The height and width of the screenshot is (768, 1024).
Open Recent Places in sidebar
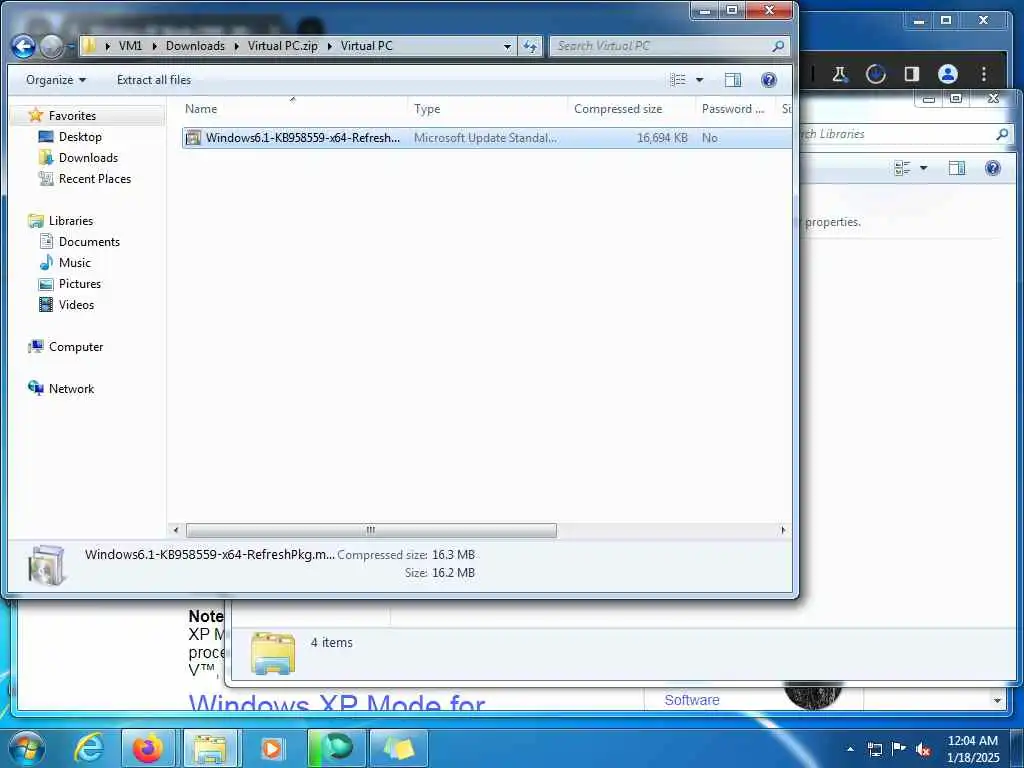click(x=95, y=179)
